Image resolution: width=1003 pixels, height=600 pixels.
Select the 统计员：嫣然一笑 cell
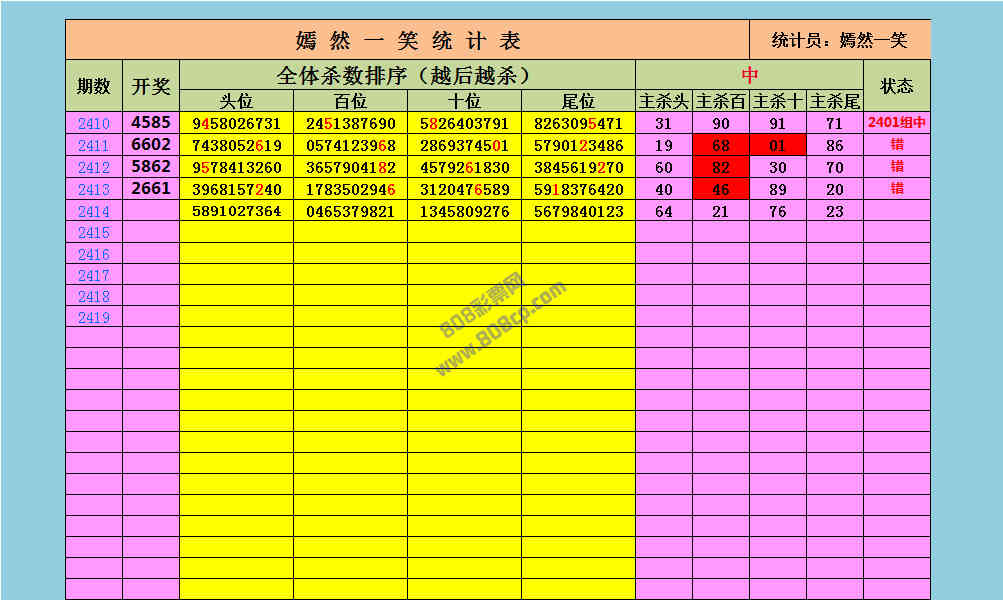(x=840, y=40)
